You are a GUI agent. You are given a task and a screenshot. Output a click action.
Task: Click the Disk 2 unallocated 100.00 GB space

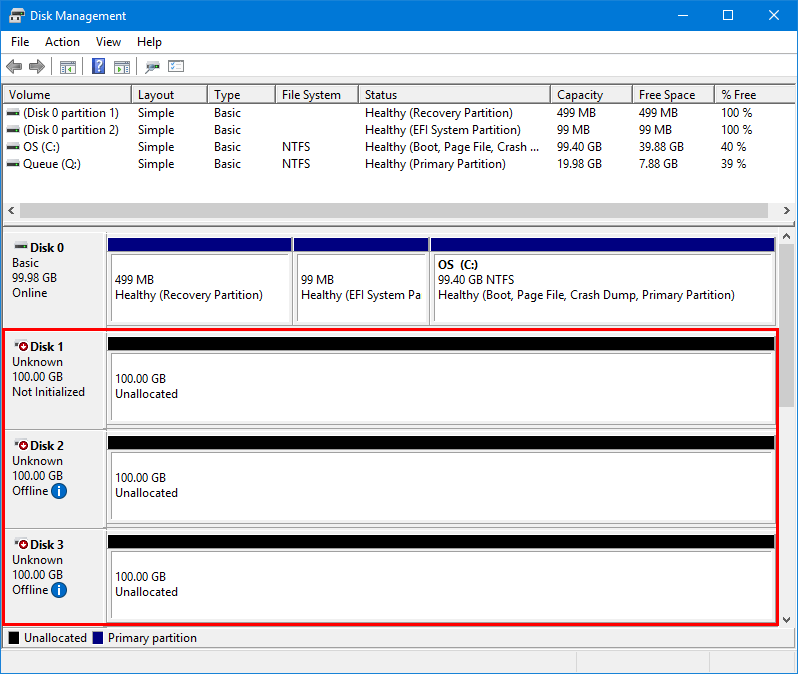point(440,485)
